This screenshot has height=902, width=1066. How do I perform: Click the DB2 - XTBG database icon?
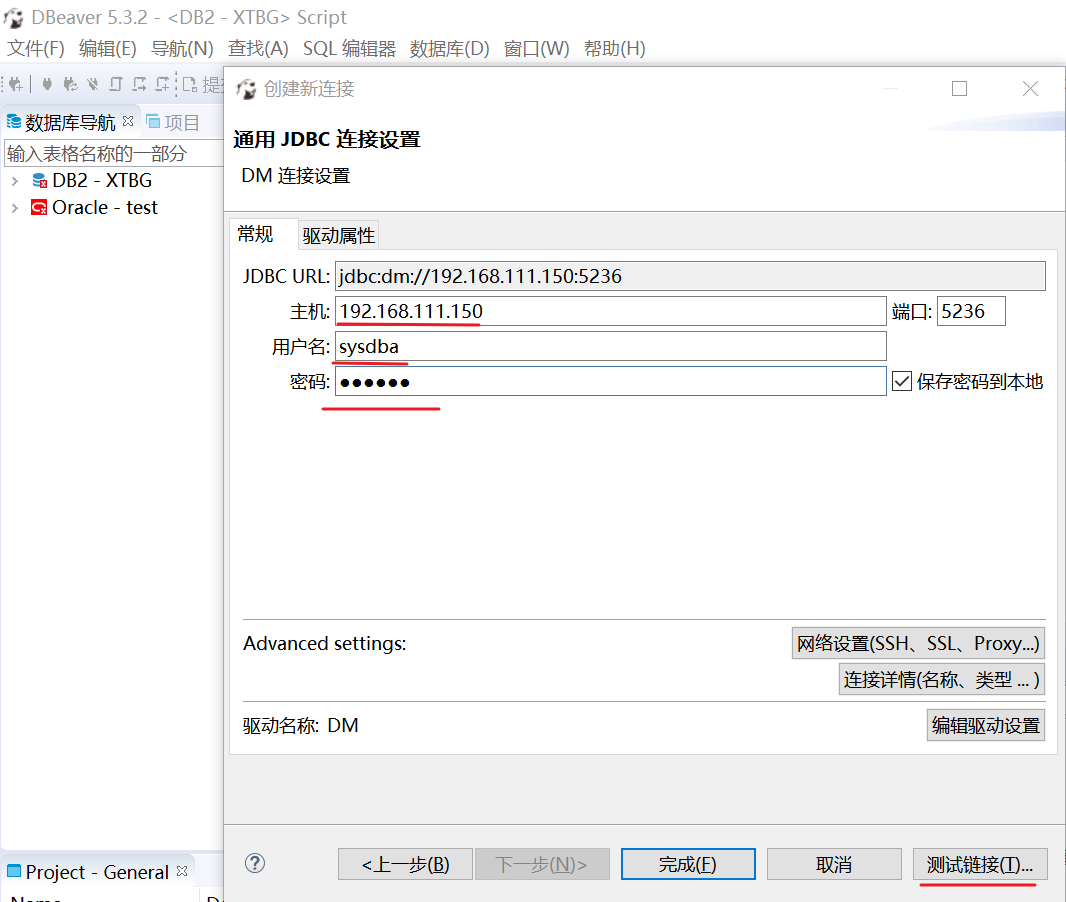[x=39, y=180]
